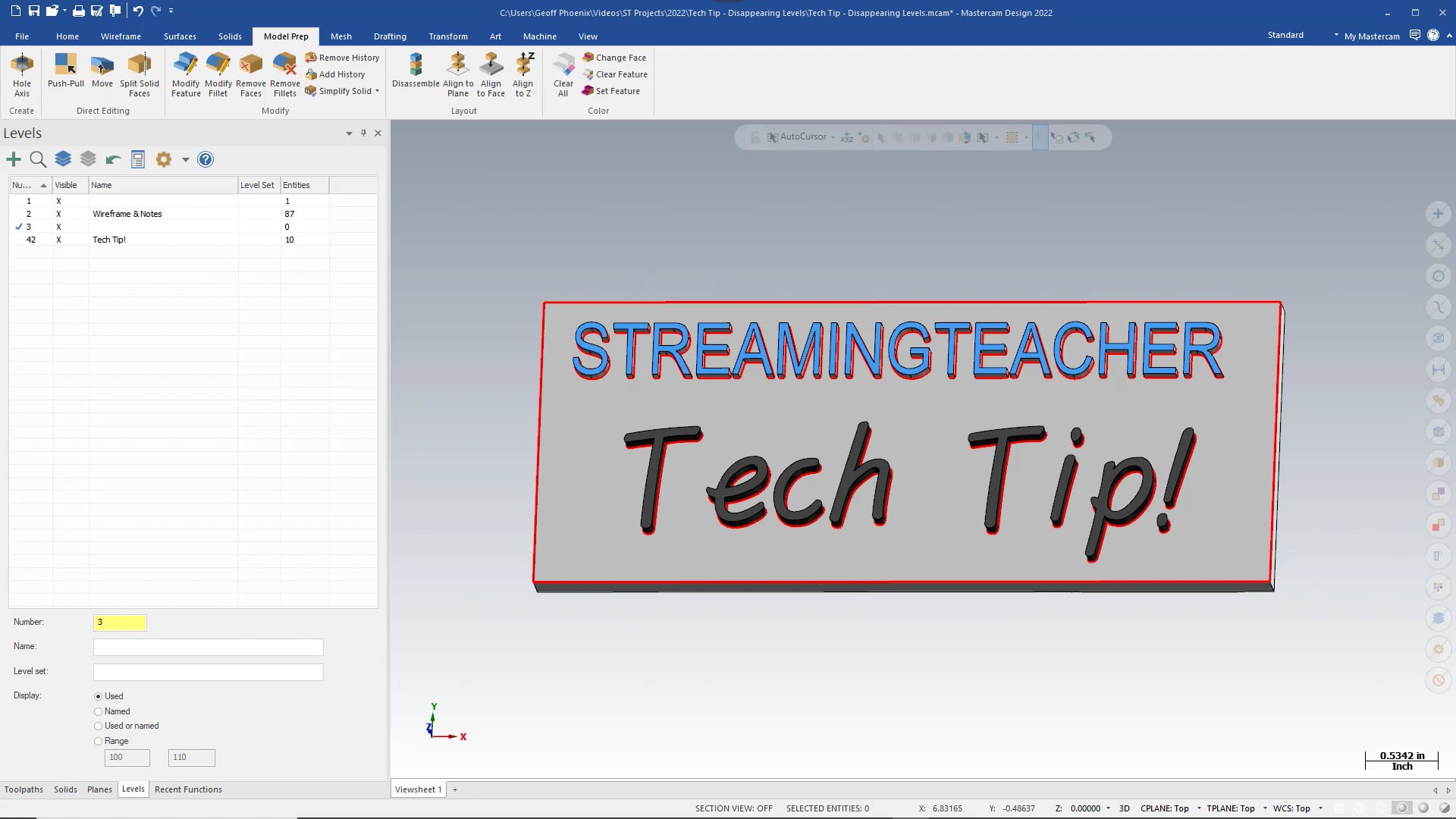Print the file from quick access toolbar

point(78,11)
